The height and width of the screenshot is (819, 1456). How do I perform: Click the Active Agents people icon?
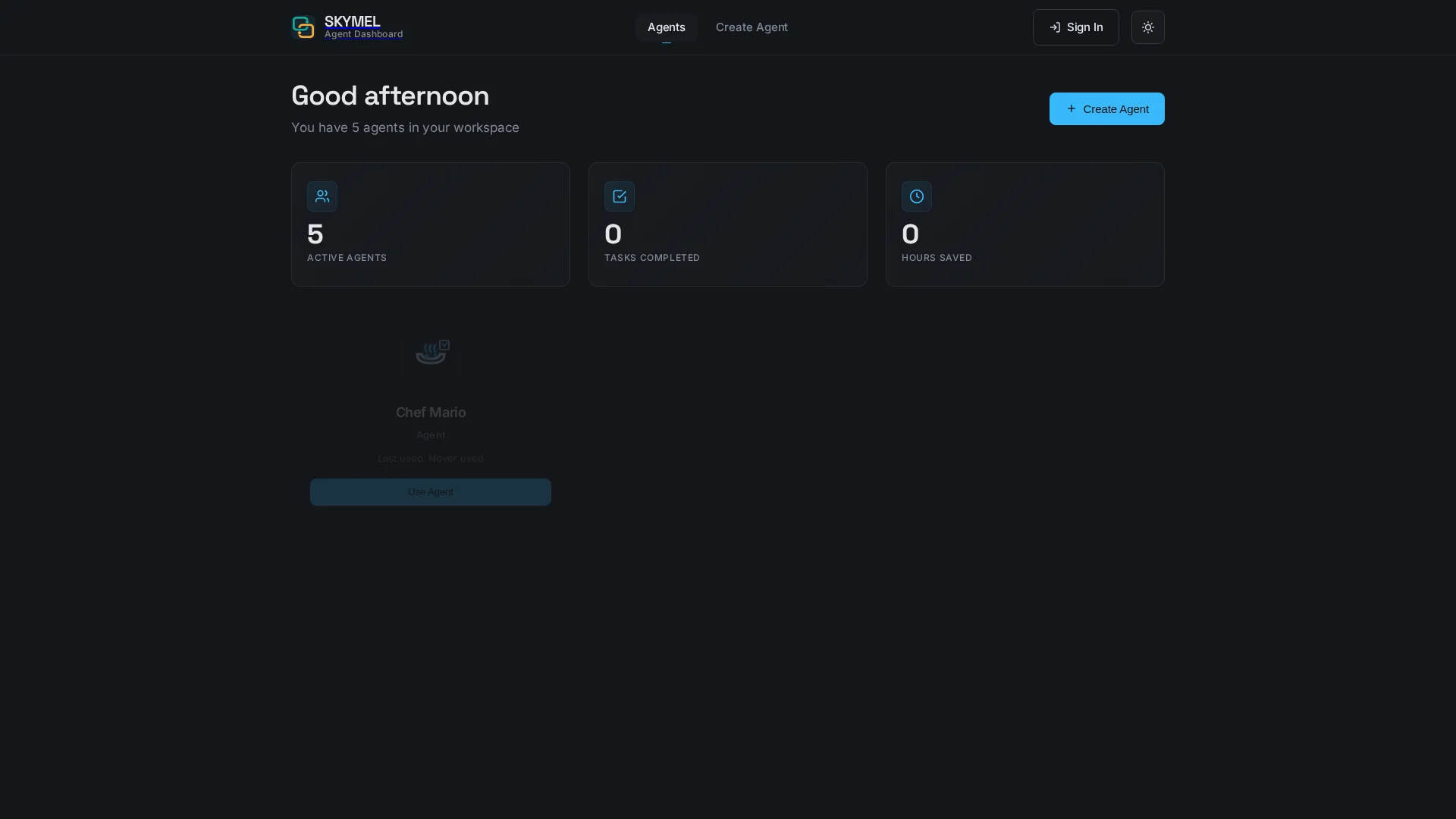[x=322, y=196]
